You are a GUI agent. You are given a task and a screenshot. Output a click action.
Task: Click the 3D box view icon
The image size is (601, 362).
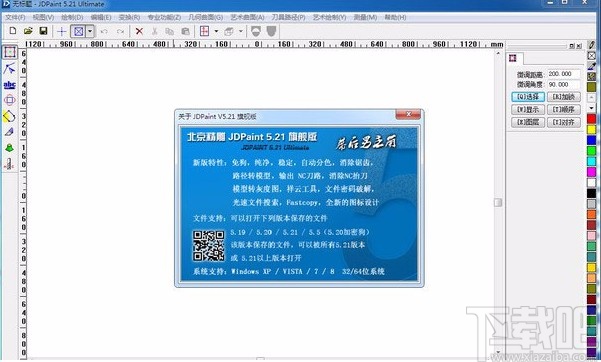(229, 31)
